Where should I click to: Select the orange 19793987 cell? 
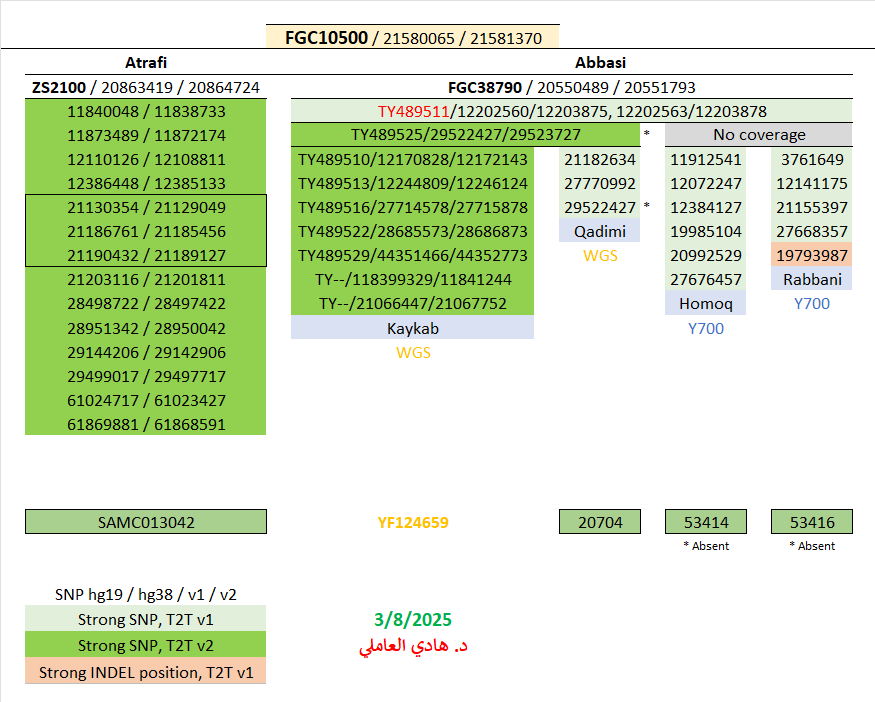click(811, 255)
